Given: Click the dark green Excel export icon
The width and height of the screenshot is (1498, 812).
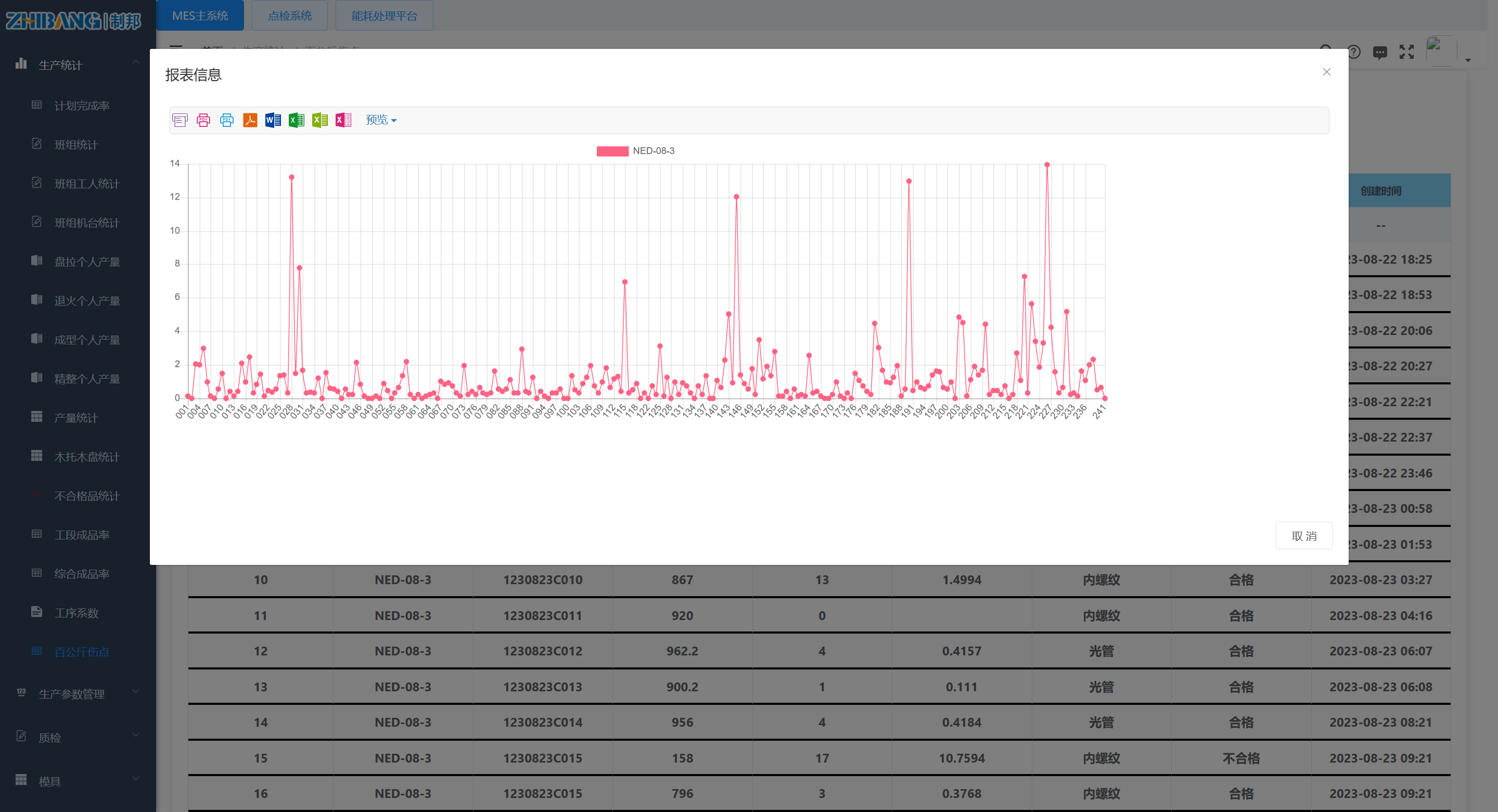Looking at the screenshot, I should 297,120.
